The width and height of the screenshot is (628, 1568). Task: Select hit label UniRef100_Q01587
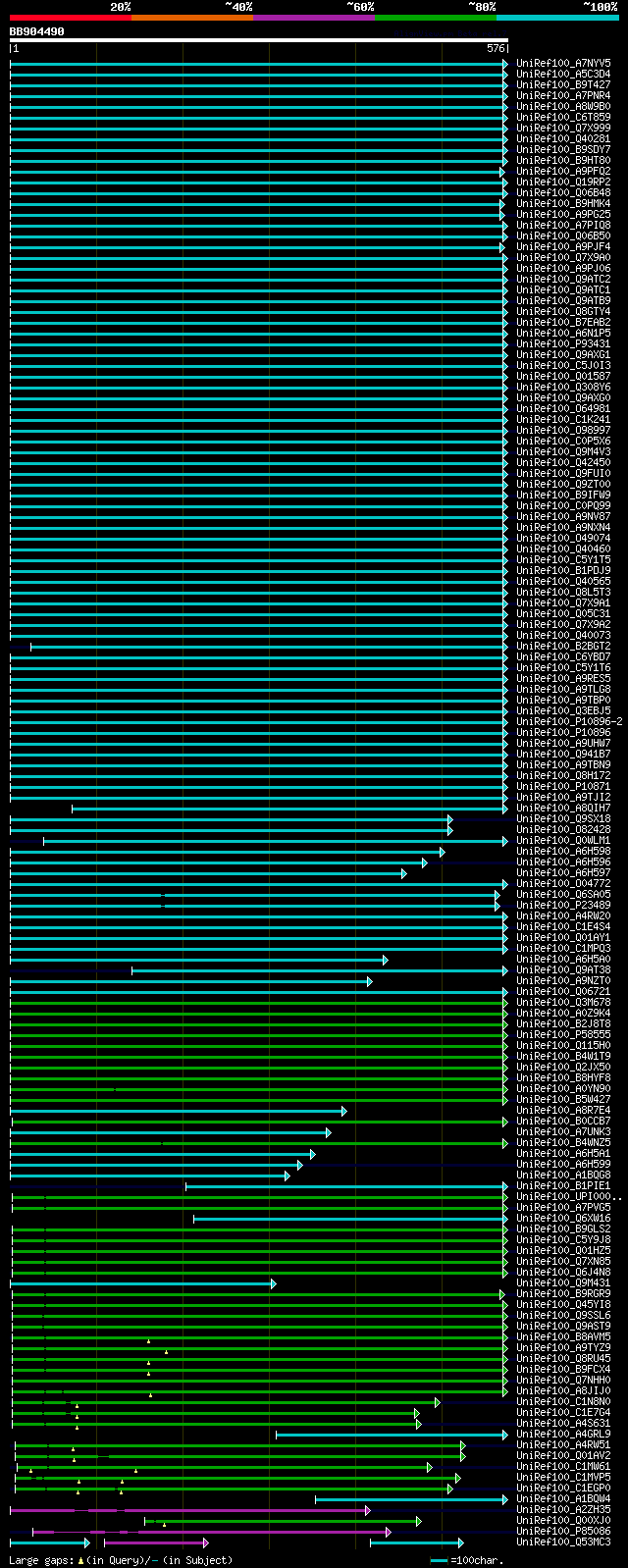(563, 376)
